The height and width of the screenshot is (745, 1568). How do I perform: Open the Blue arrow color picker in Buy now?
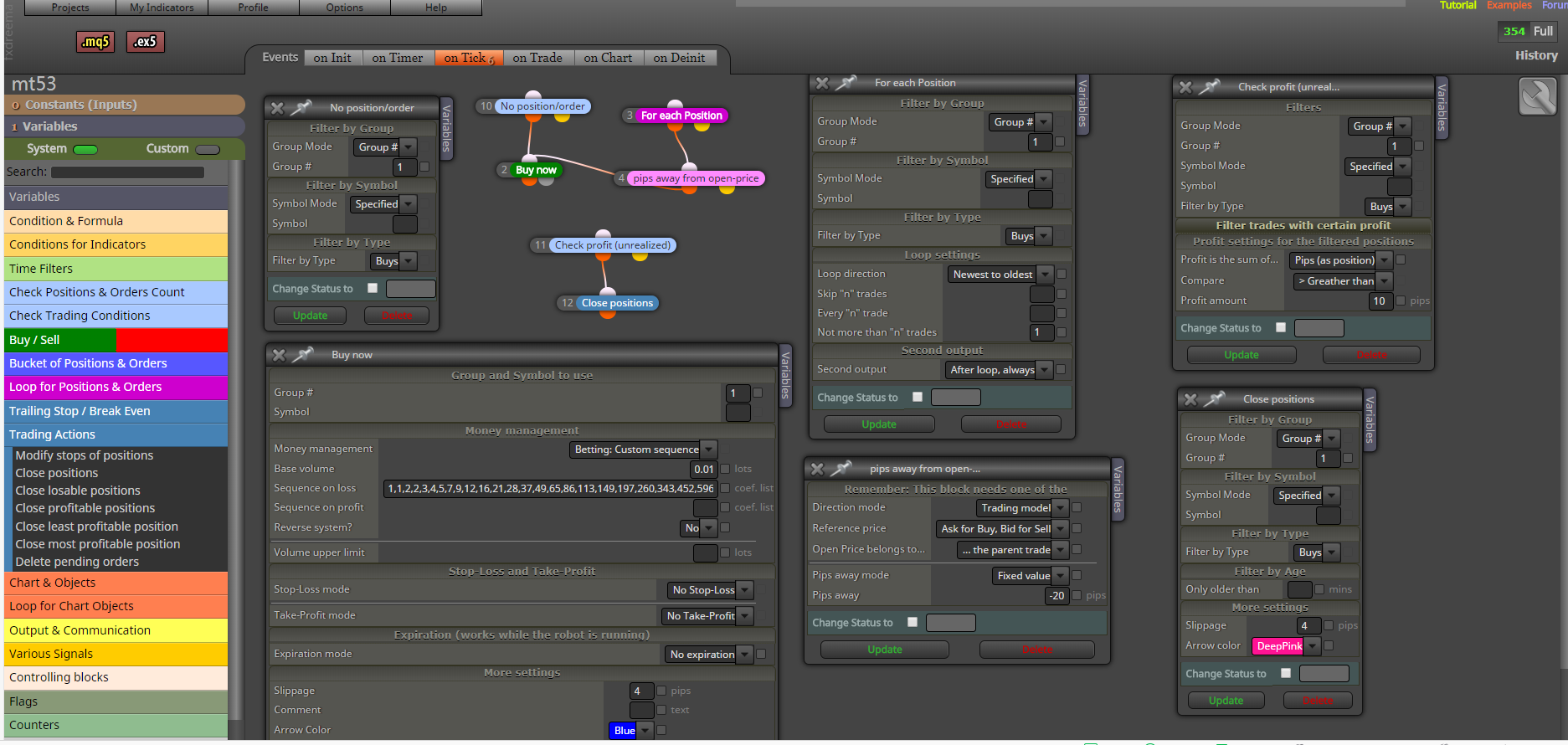point(632,731)
